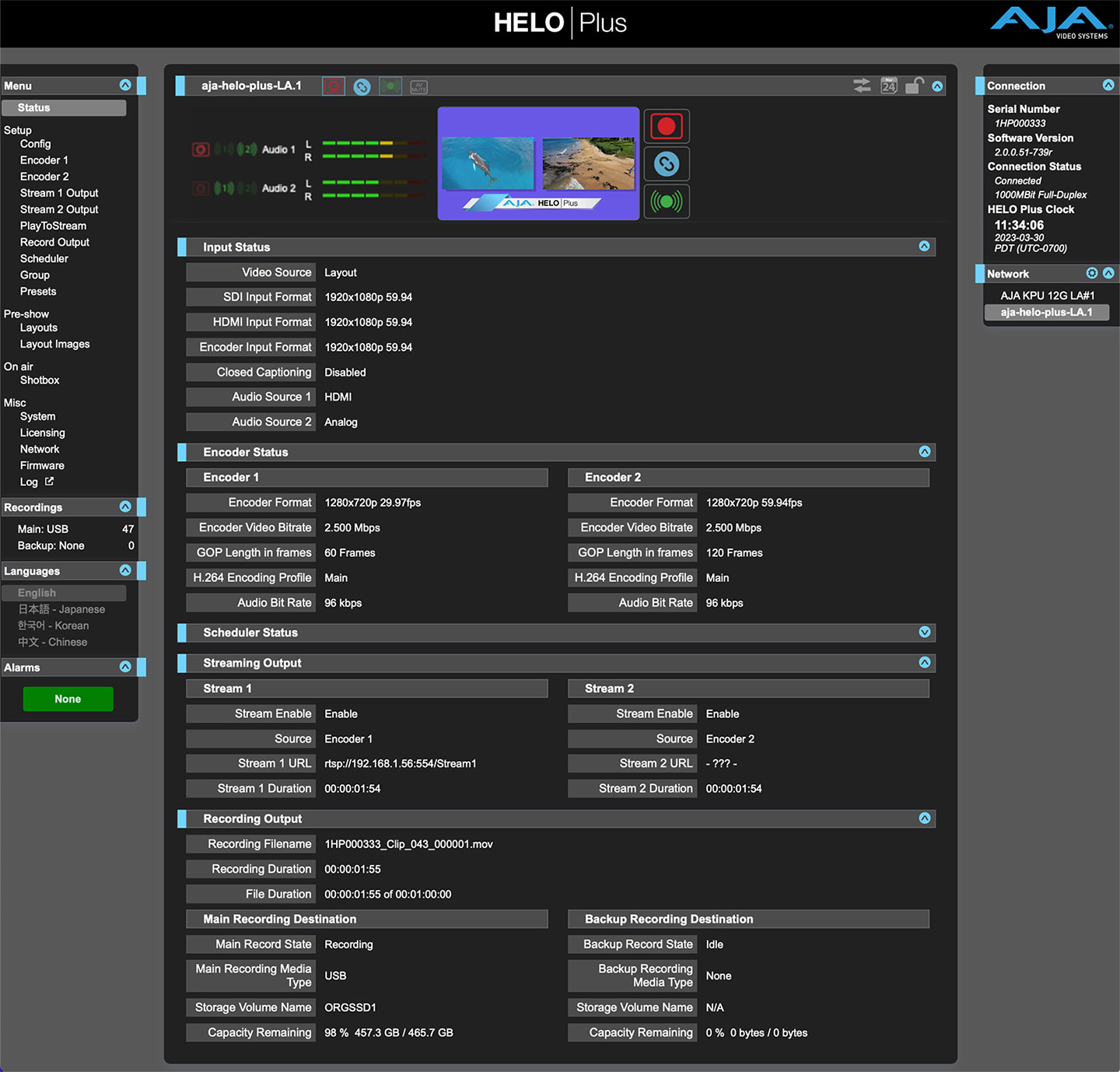This screenshot has width=1120, height=1072.
Task: Collapse the Input Status section
Action: point(924,247)
